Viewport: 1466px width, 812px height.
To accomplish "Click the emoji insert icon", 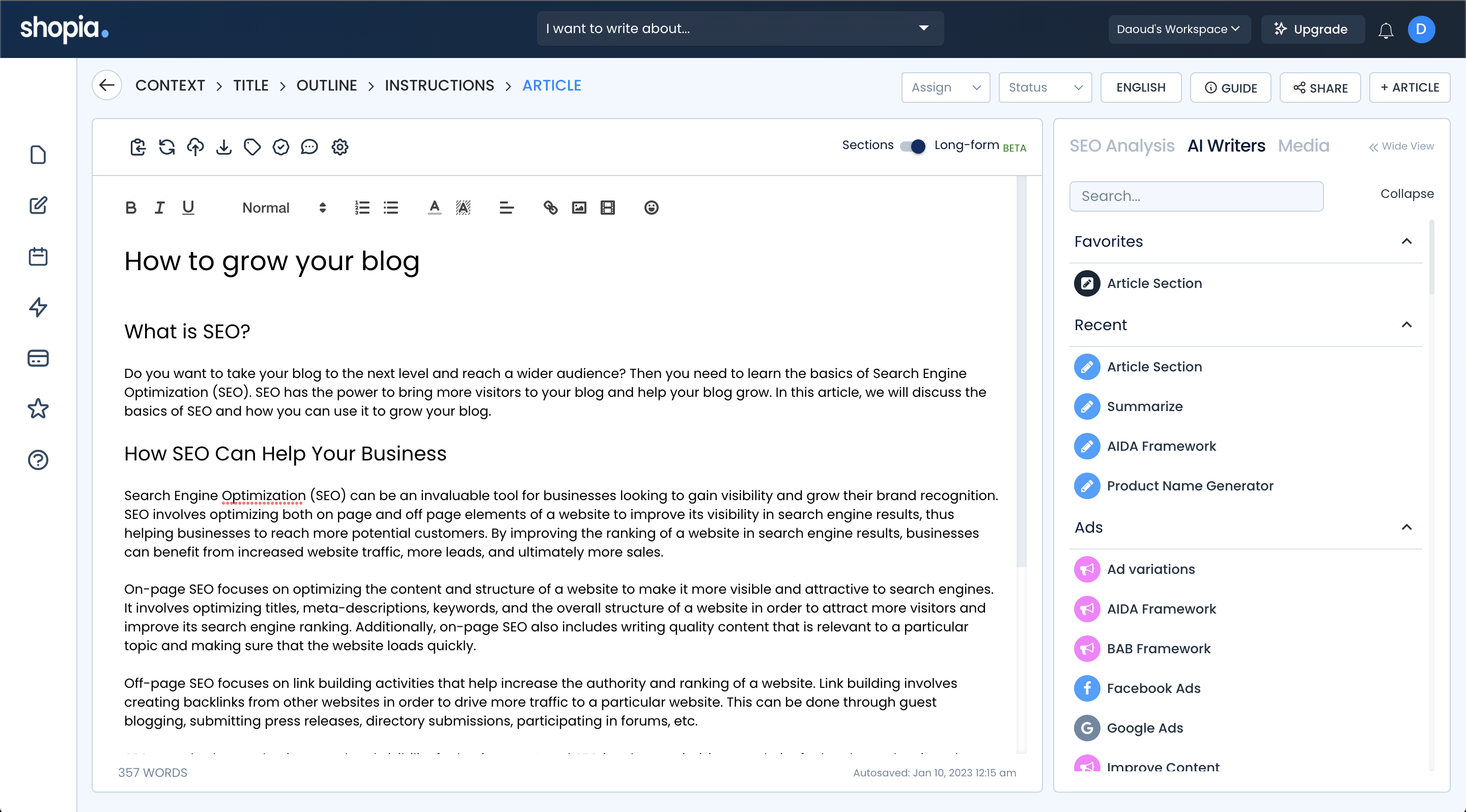I will tap(651, 207).
